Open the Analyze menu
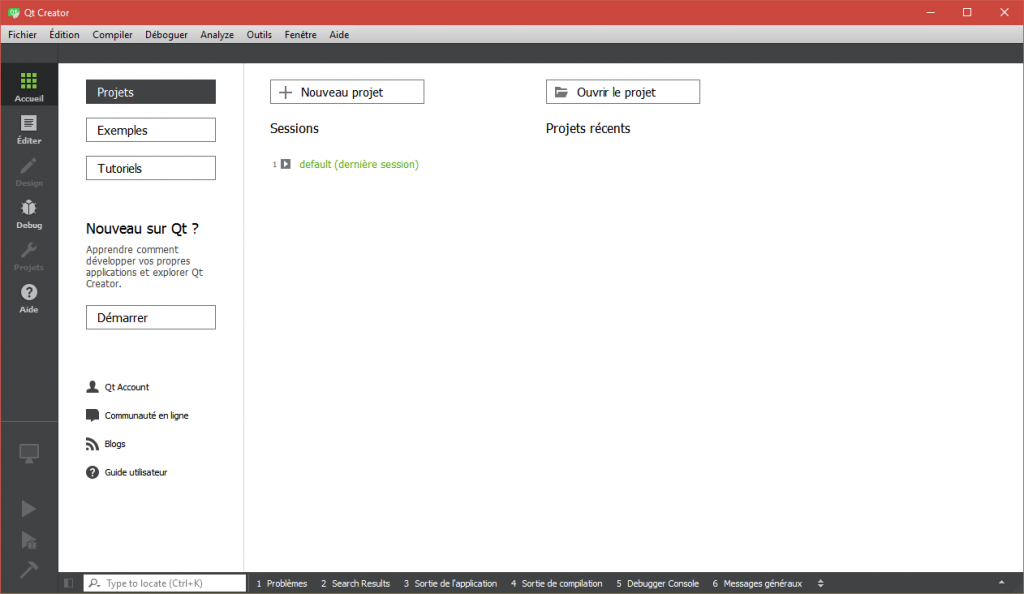The height and width of the screenshot is (594, 1024). pos(217,35)
